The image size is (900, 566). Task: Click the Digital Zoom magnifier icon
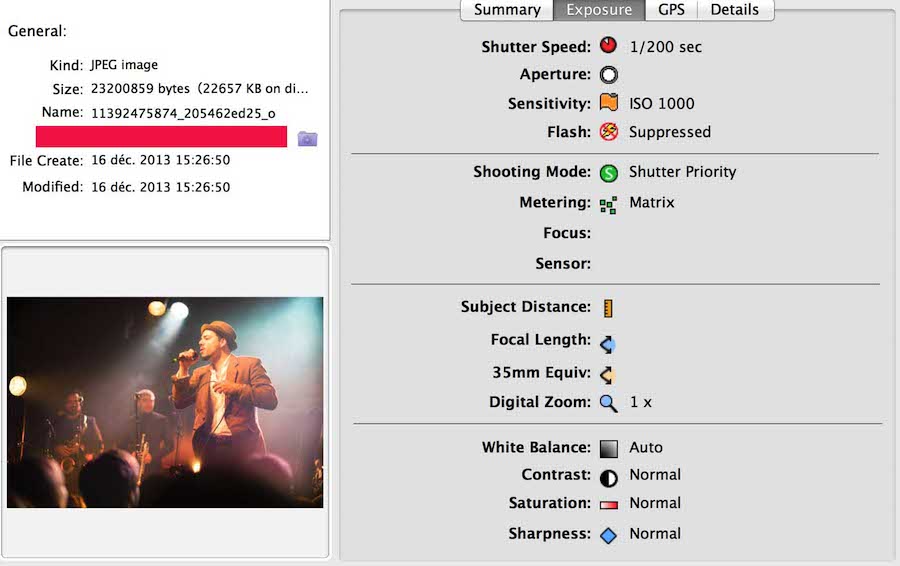[x=608, y=403]
